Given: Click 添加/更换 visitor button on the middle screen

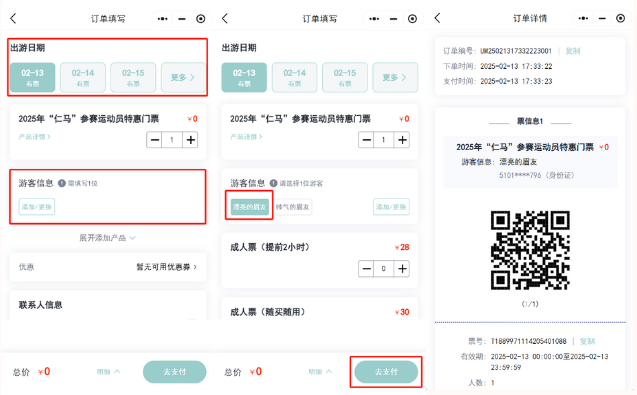Looking at the screenshot, I should click(391, 207).
